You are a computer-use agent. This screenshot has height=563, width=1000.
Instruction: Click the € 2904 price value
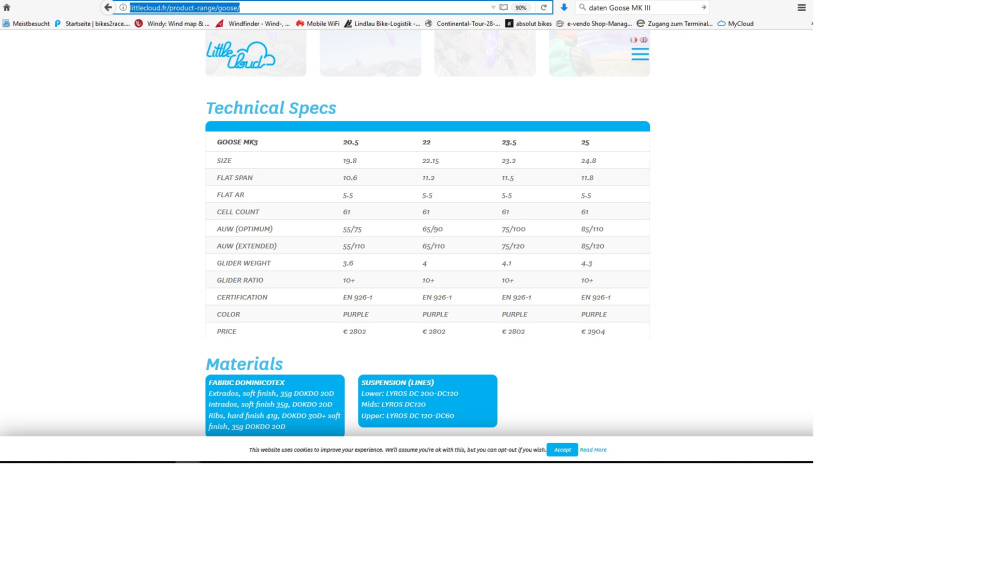point(593,332)
